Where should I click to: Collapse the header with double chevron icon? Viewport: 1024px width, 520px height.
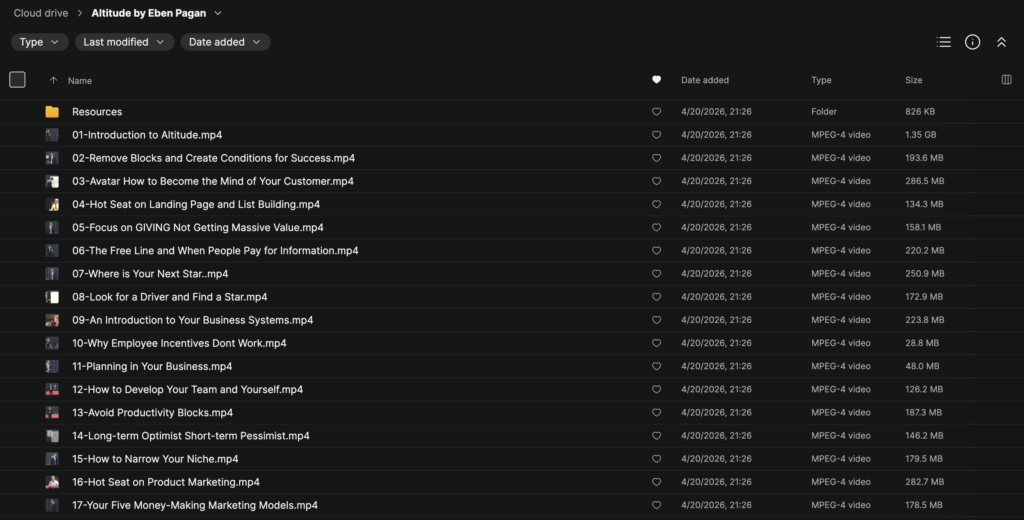(x=1001, y=42)
